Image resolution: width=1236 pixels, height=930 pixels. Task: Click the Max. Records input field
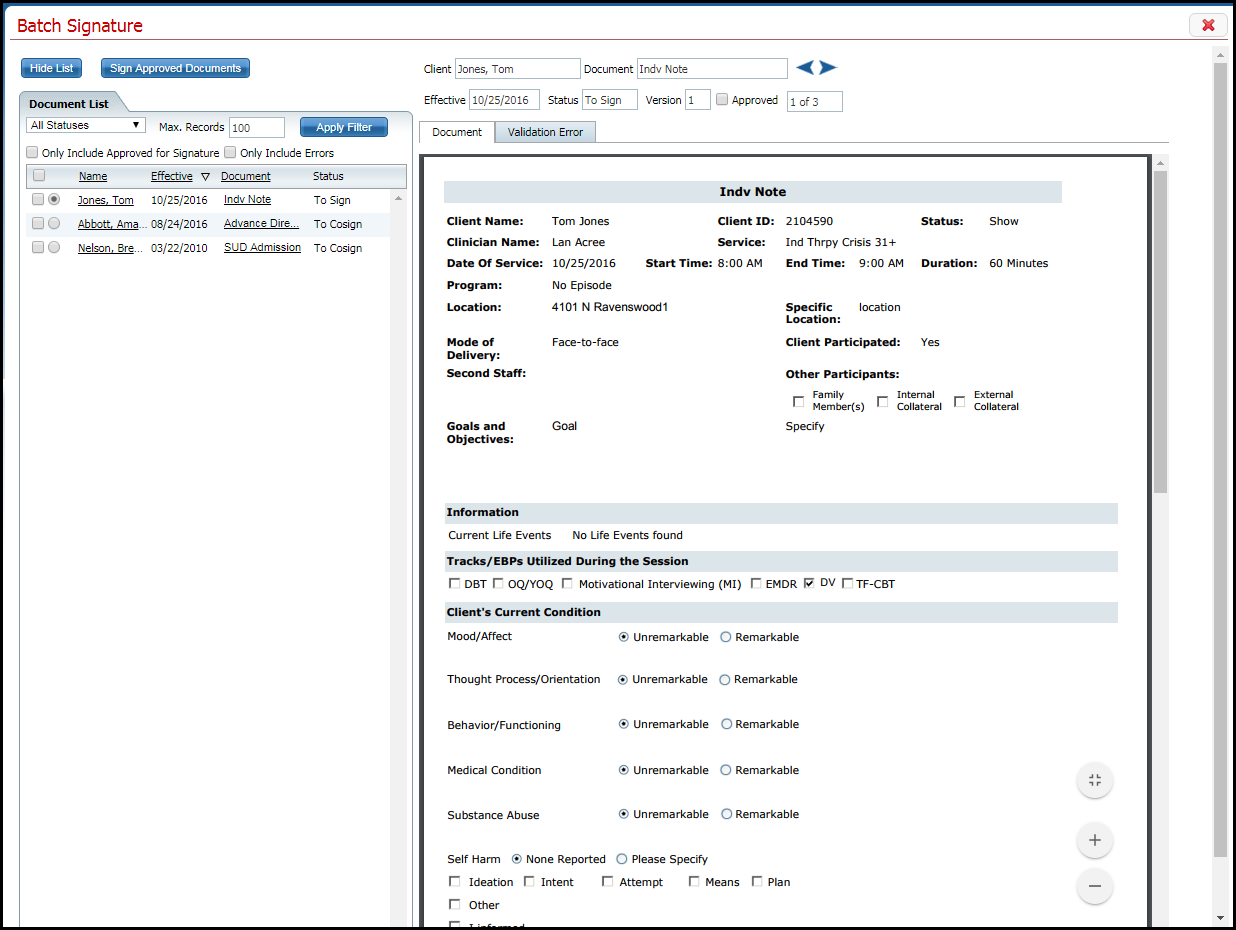[256, 128]
